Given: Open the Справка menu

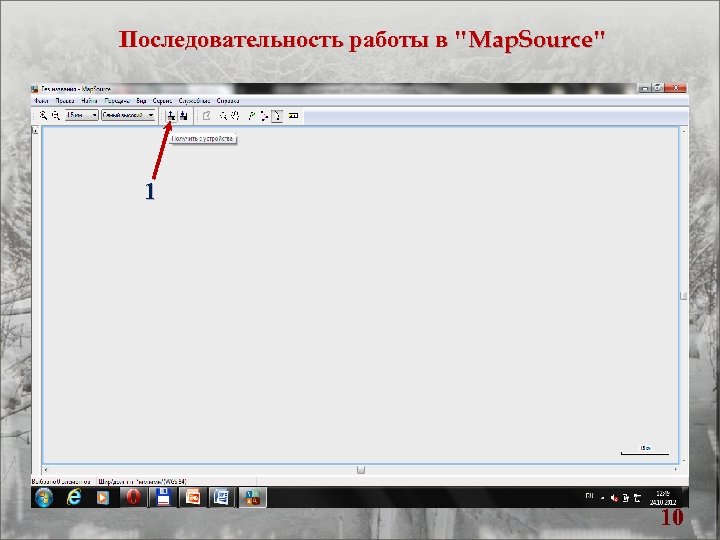Looking at the screenshot, I should click(x=228, y=101).
